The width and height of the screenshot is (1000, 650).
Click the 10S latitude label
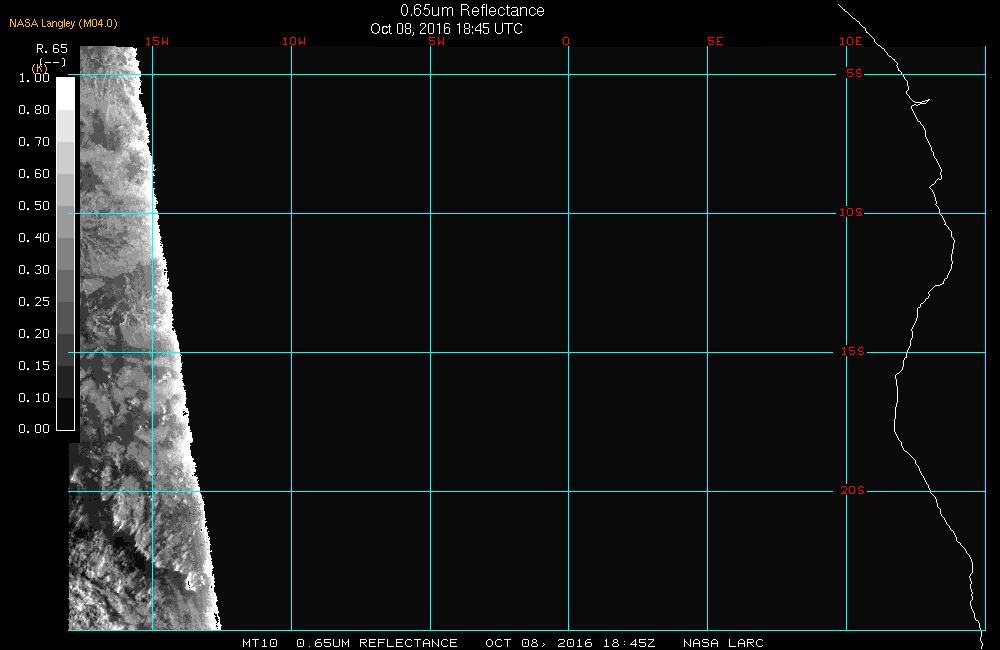(853, 213)
